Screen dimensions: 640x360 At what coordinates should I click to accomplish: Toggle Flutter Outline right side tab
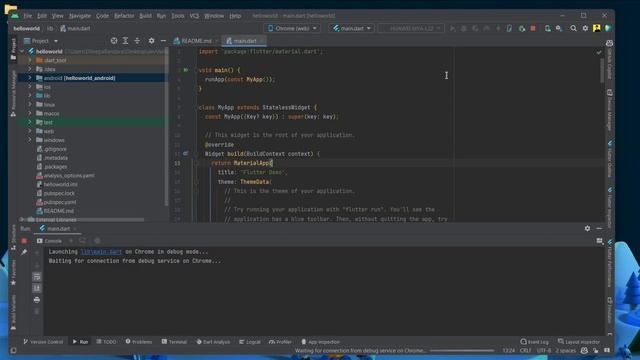[609, 159]
